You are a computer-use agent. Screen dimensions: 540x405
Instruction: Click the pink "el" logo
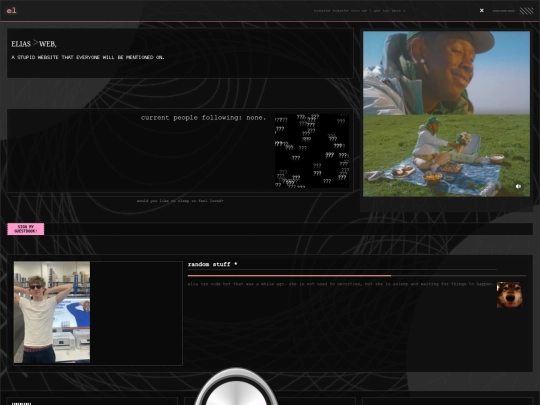(11, 10)
